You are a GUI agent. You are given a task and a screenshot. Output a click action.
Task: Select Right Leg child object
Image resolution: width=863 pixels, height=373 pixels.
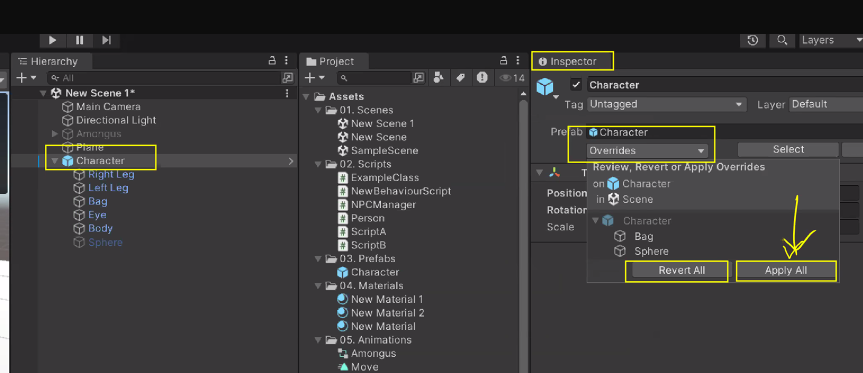[111, 174]
